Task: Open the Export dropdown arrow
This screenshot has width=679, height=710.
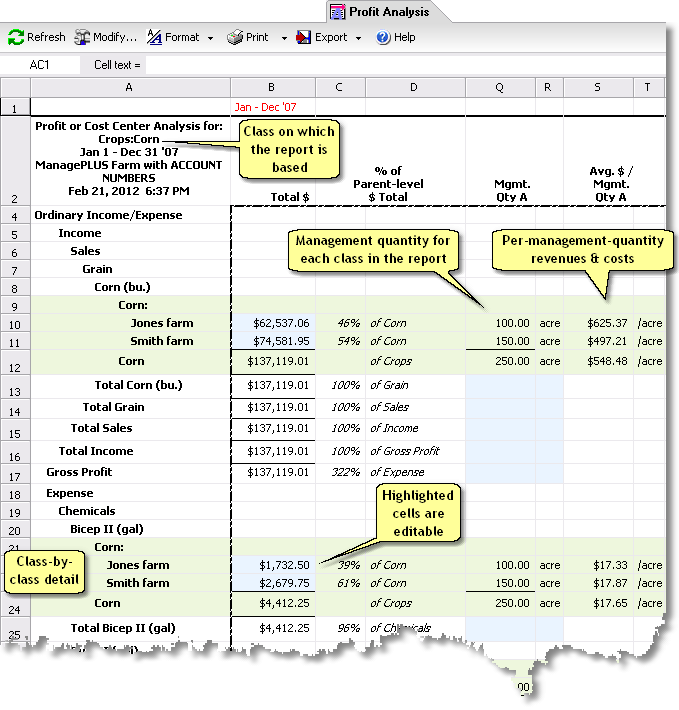Action: point(358,38)
